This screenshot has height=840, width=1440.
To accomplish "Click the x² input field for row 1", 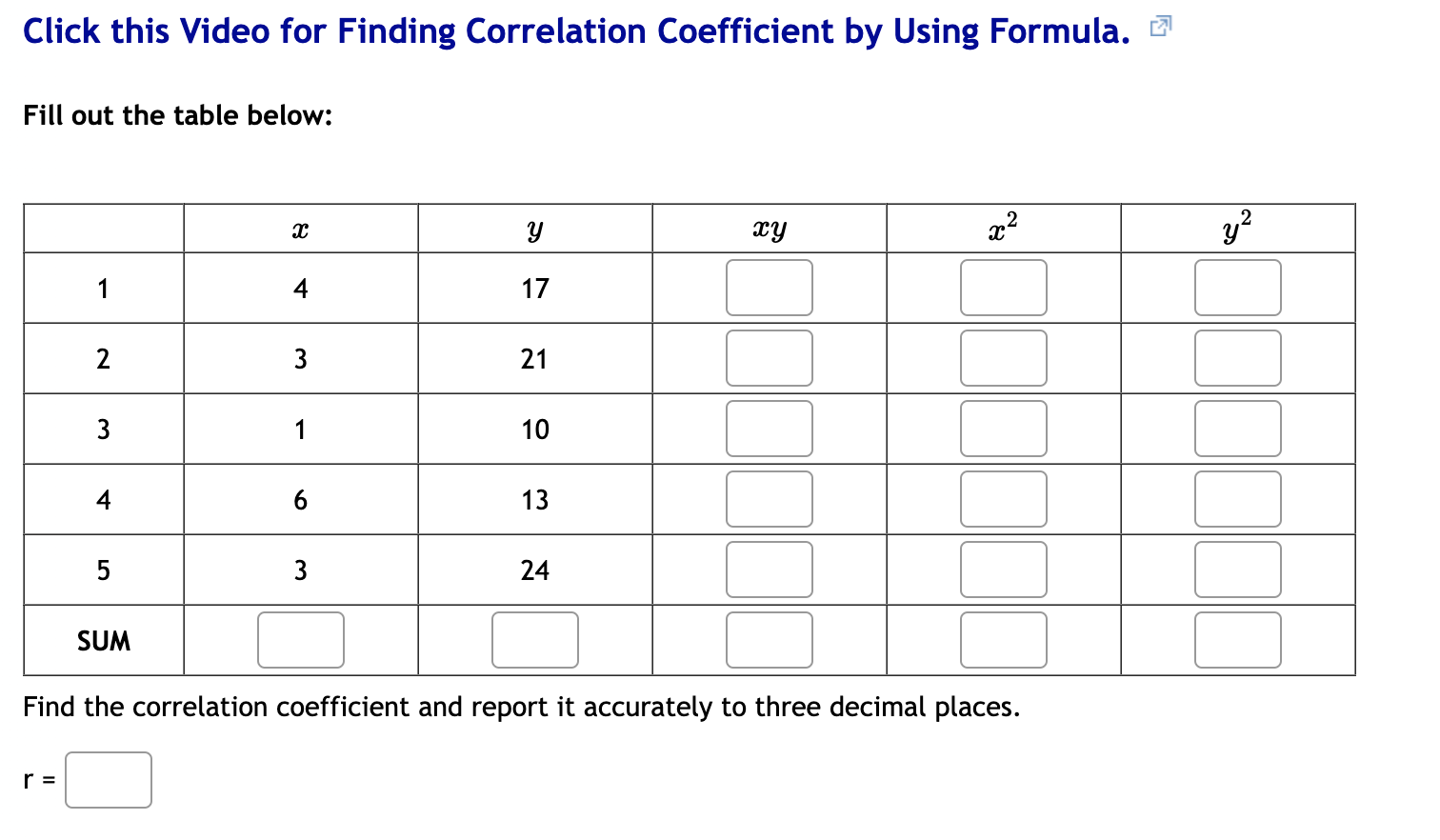I will click(x=1004, y=287).
